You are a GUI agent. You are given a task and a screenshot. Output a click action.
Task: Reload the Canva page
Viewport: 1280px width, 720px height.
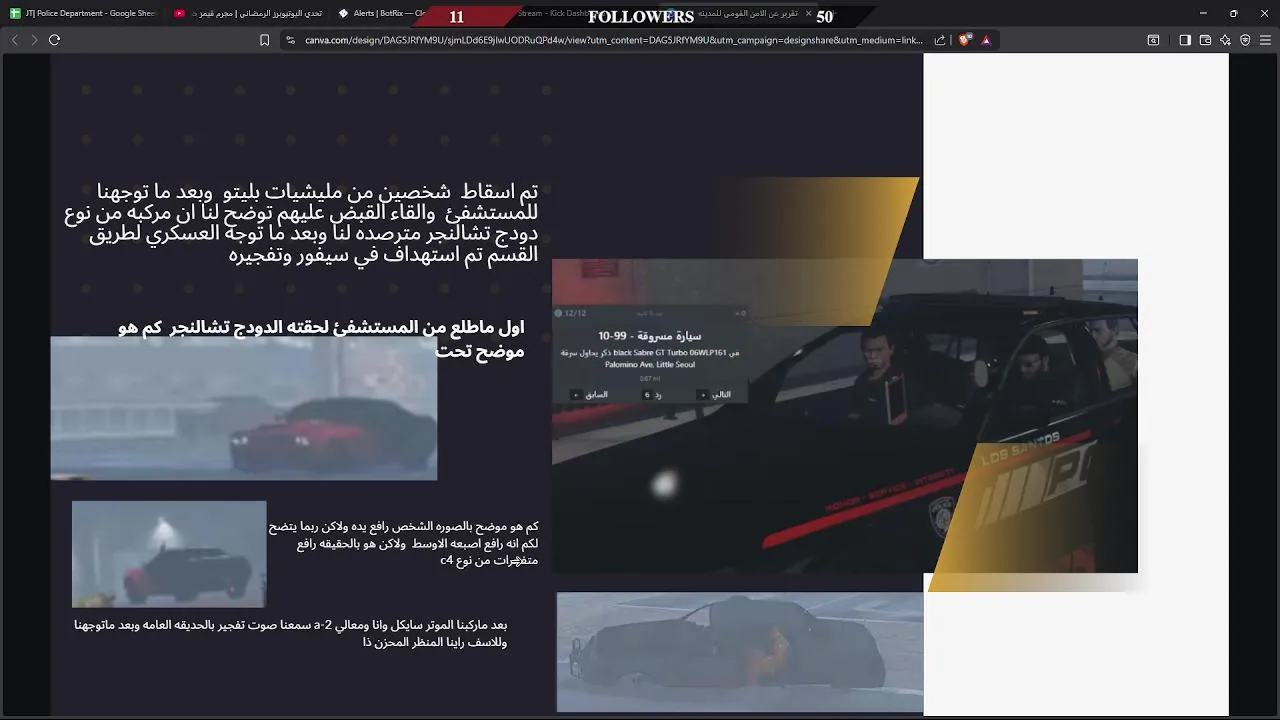[x=54, y=40]
